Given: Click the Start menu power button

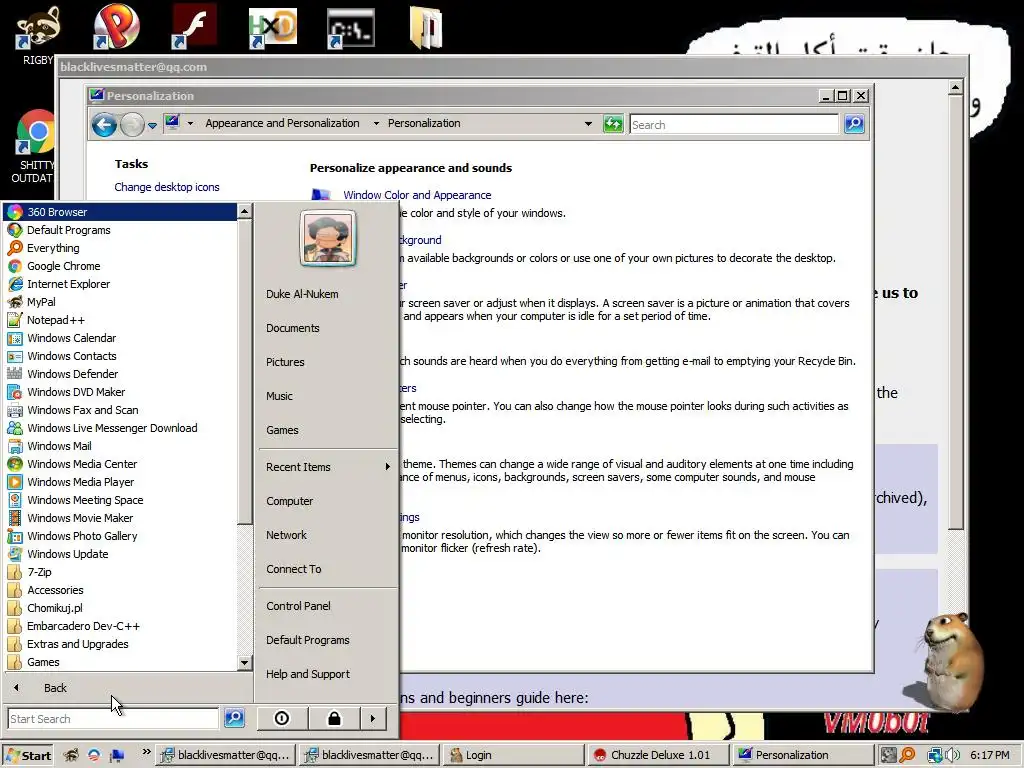Looking at the screenshot, I should (x=282, y=718).
